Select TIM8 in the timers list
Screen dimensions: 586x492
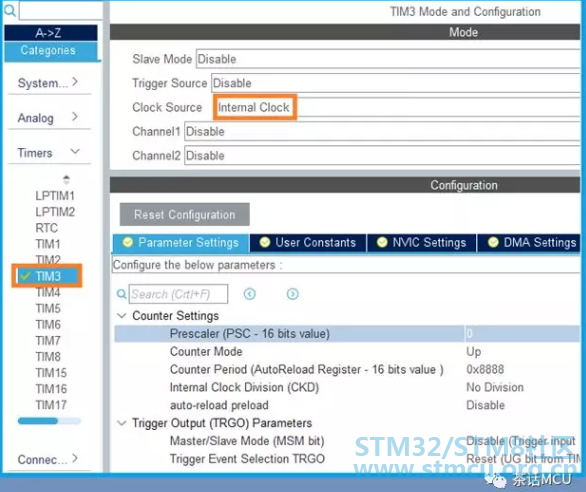coord(48,357)
